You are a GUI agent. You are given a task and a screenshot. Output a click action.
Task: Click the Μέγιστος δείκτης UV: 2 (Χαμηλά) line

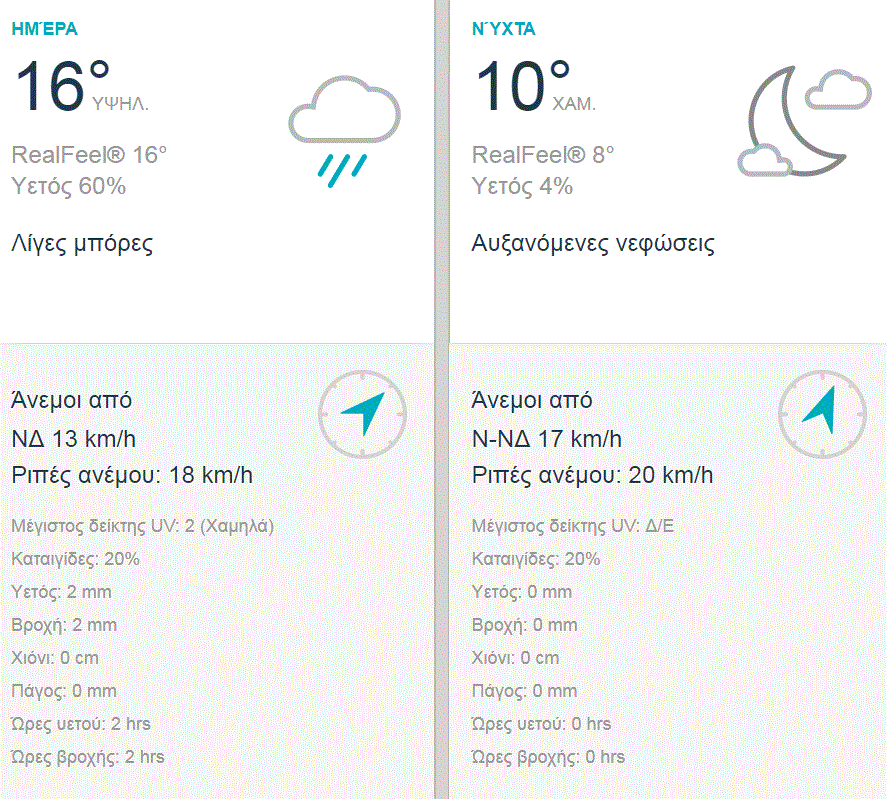(143, 526)
